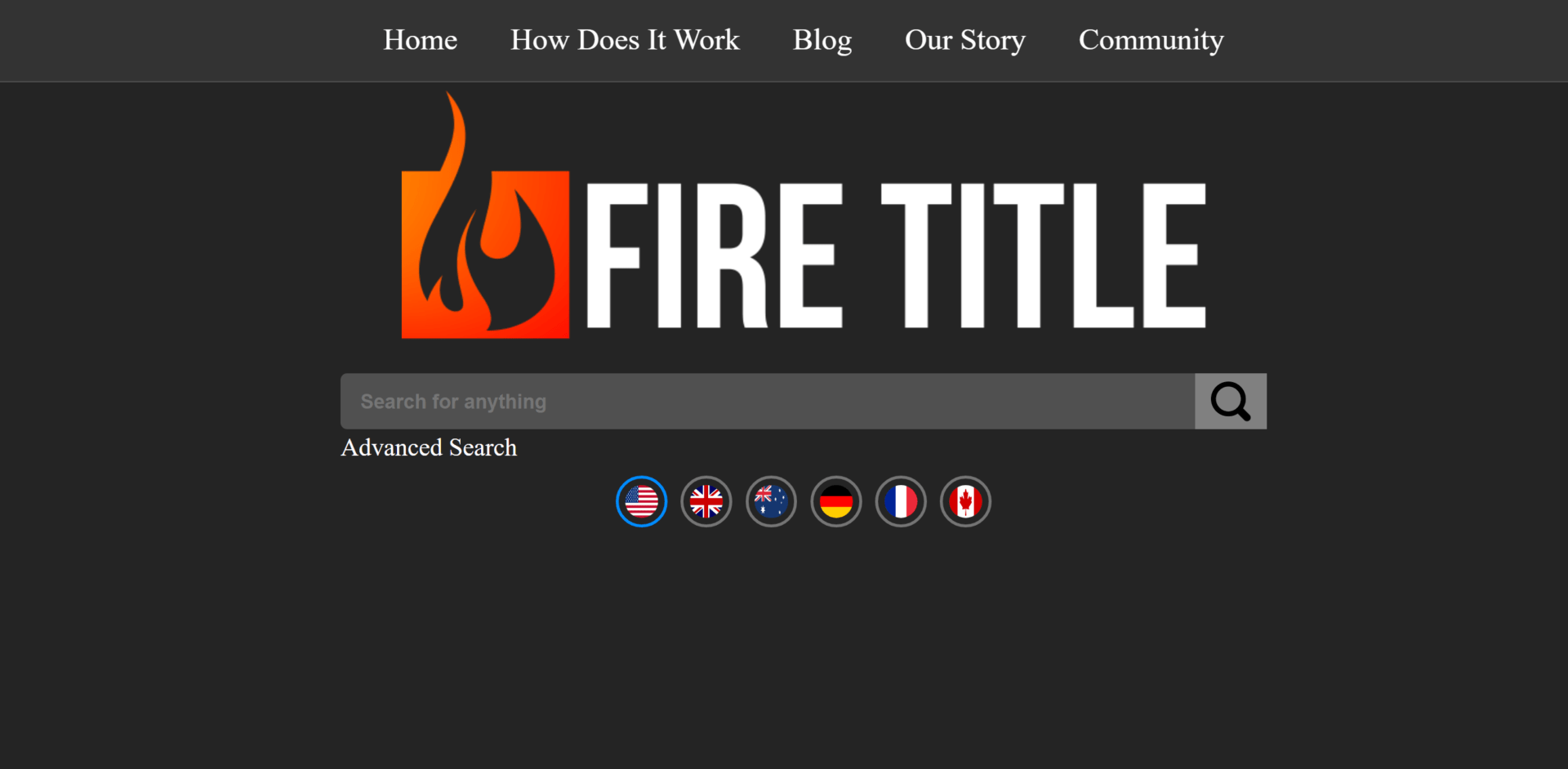1568x769 pixels.
Task: Select the United Kingdom flag icon
Action: coord(706,501)
